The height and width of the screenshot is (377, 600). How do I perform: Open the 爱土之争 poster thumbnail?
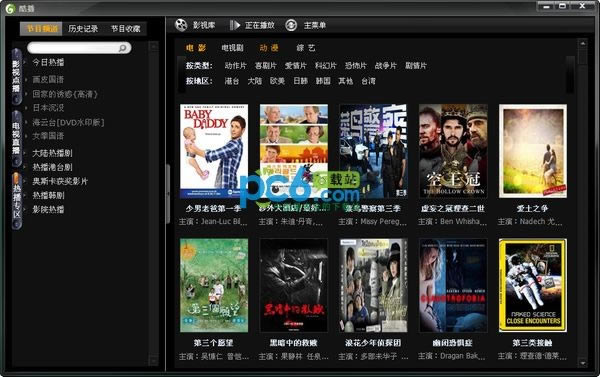[x=533, y=151]
